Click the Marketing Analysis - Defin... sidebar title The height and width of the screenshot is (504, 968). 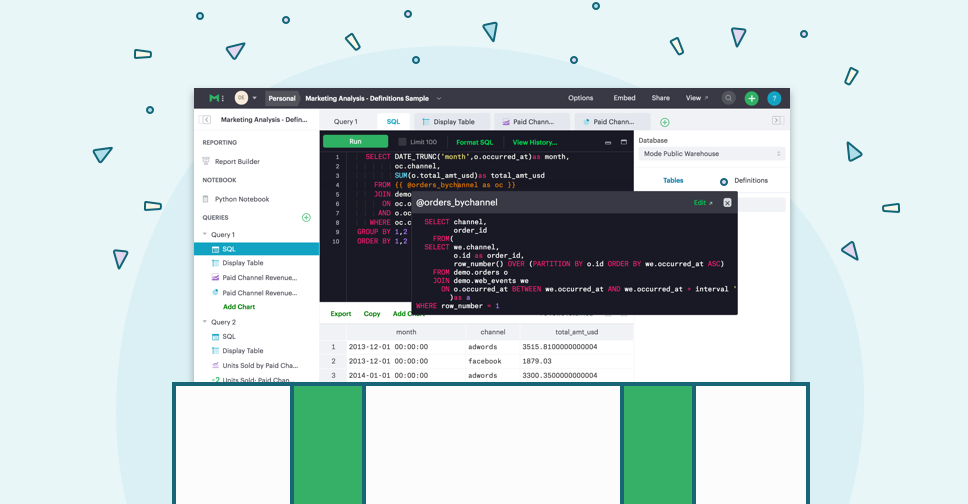pyautogui.click(x=264, y=120)
